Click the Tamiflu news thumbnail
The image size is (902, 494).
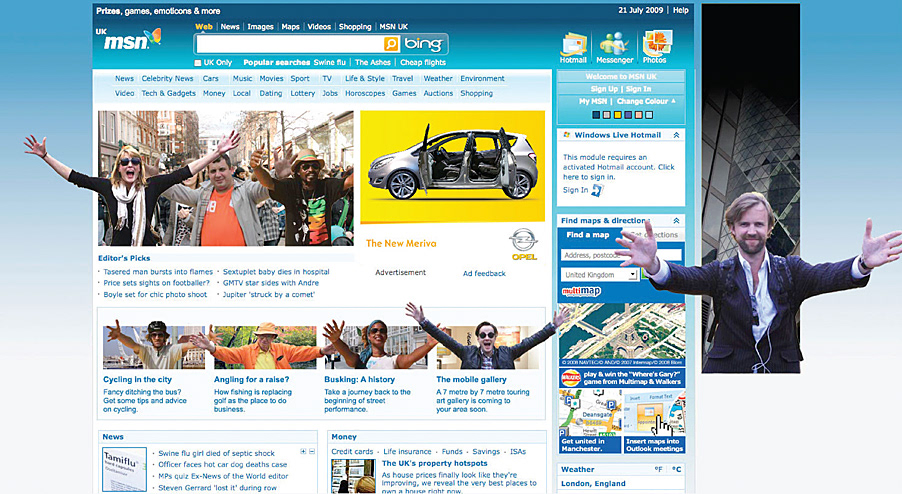124,469
